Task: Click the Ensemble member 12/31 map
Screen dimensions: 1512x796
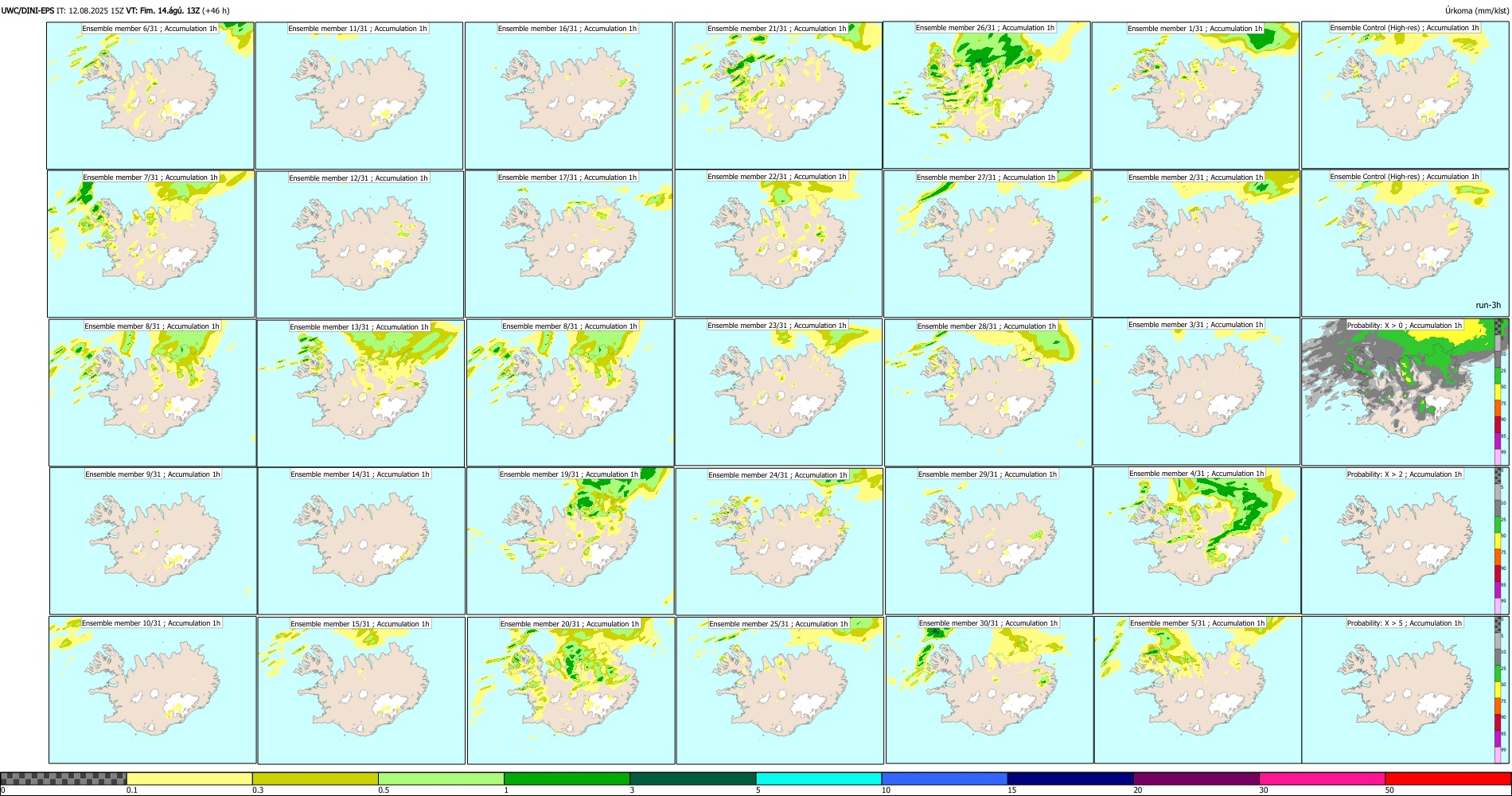Action: pos(360,244)
